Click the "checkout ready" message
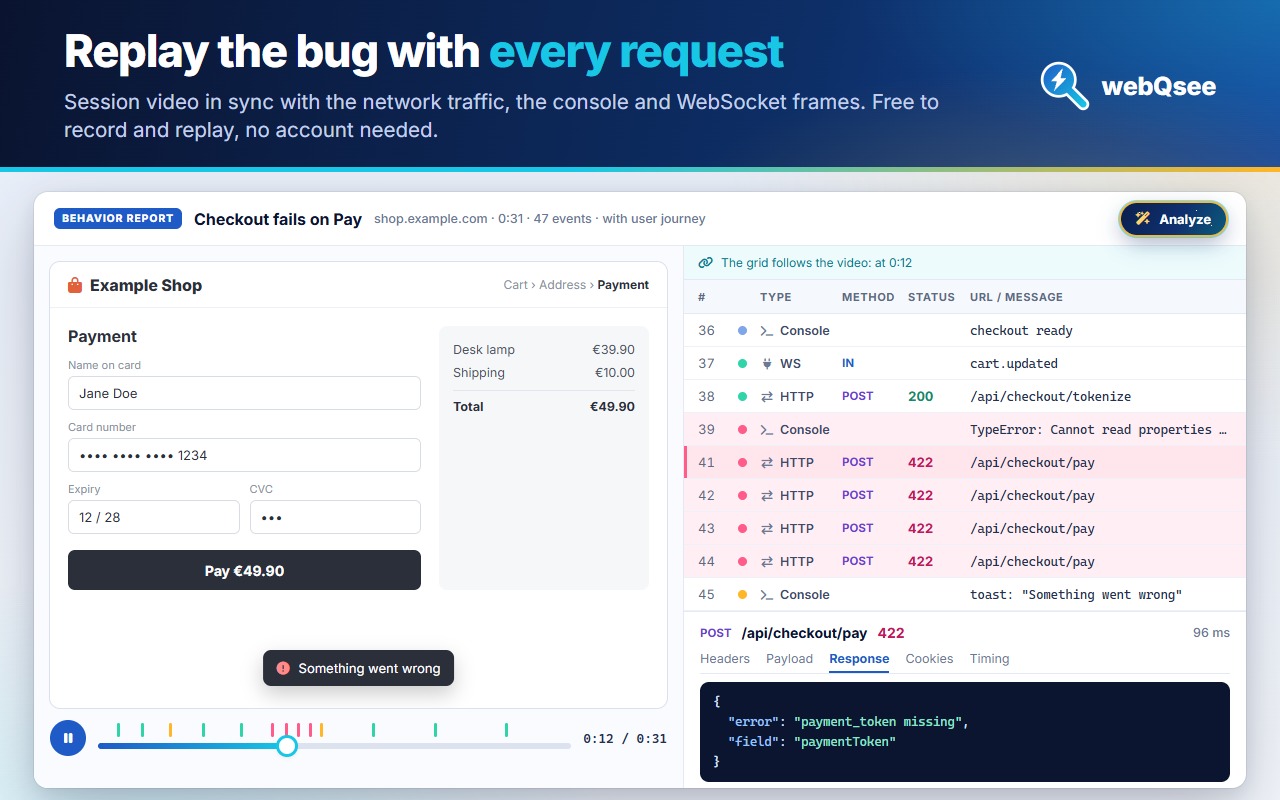 pyautogui.click(x=1021, y=331)
